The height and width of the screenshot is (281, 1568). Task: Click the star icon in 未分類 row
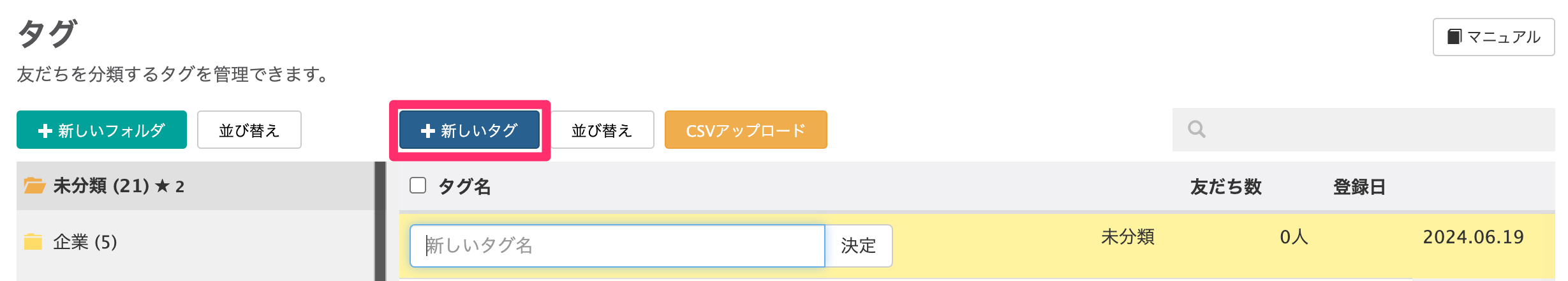[163, 186]
